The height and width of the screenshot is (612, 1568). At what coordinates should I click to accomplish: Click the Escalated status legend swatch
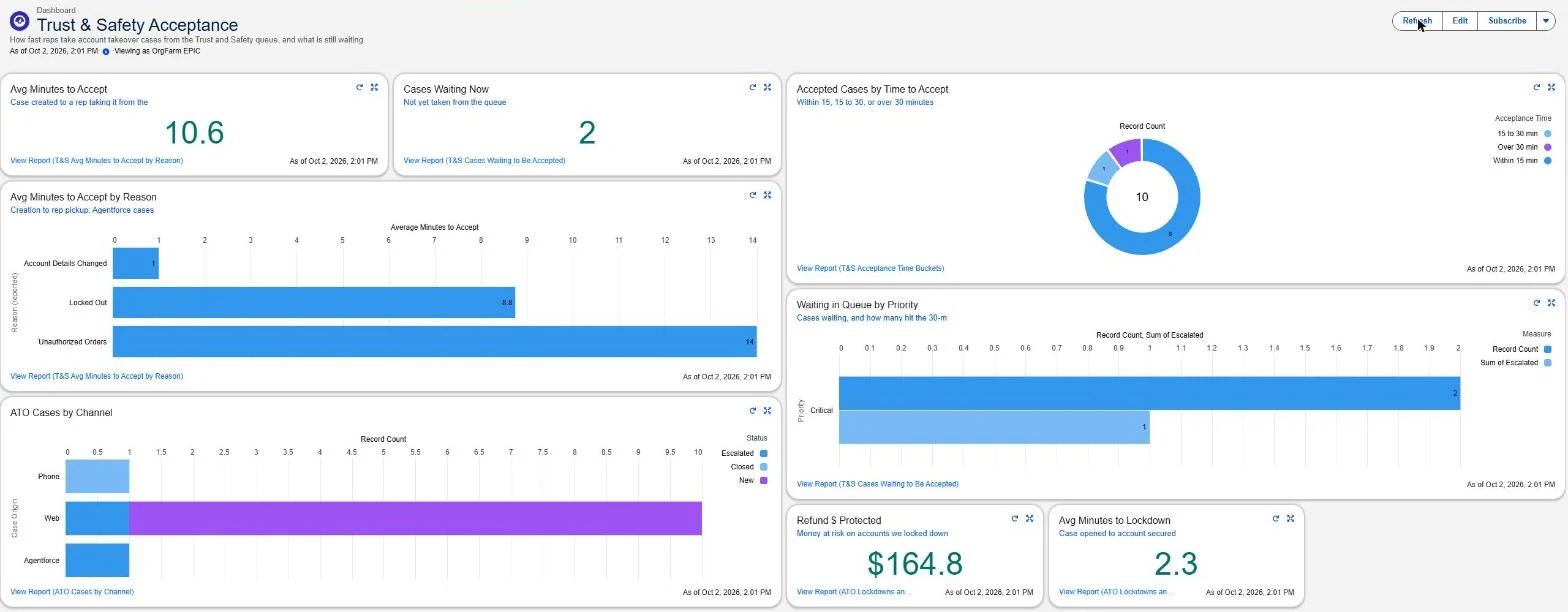(x=765, y=453)
